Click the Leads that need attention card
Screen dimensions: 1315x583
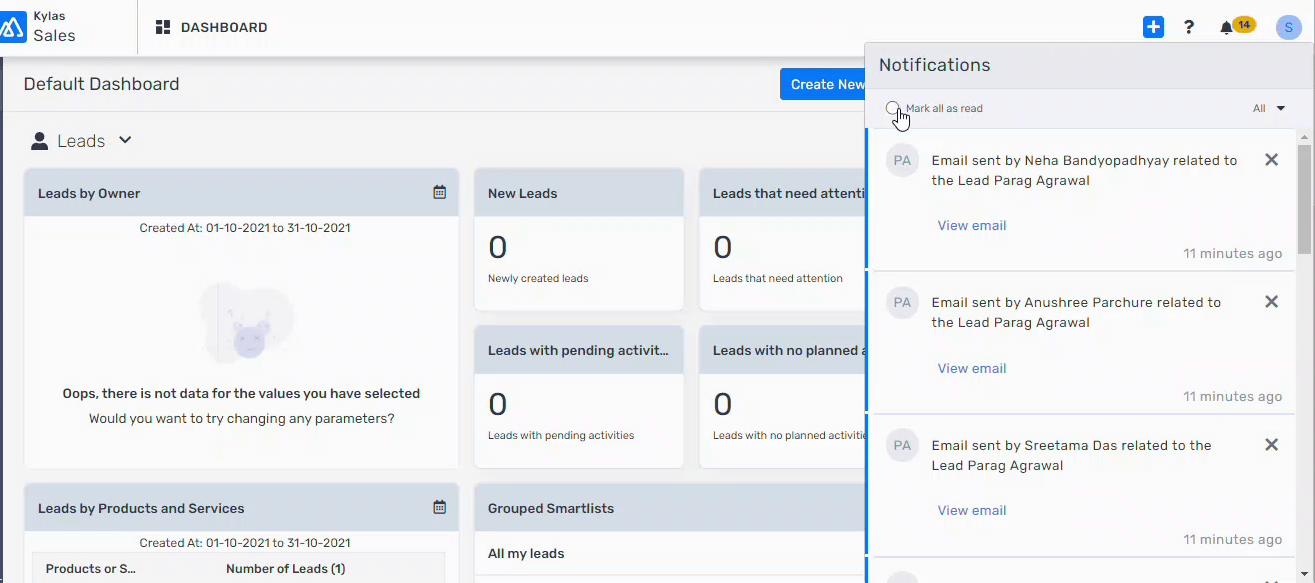(784, 240)
